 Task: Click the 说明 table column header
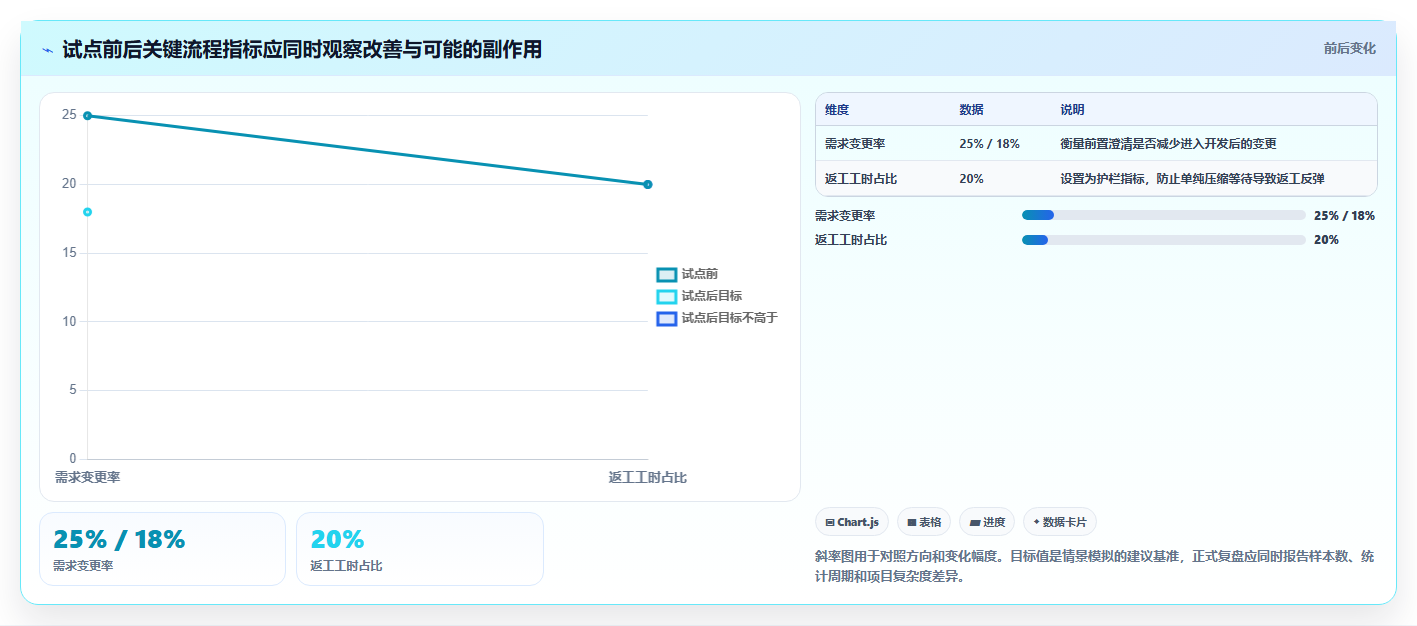pyautogui.click(x=1072, y=110)
